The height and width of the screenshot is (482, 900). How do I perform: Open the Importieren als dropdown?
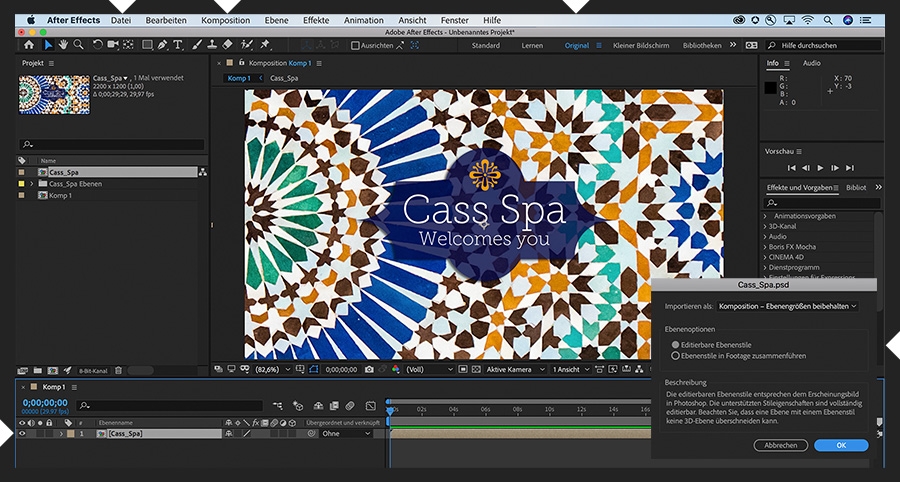(788, 306)
